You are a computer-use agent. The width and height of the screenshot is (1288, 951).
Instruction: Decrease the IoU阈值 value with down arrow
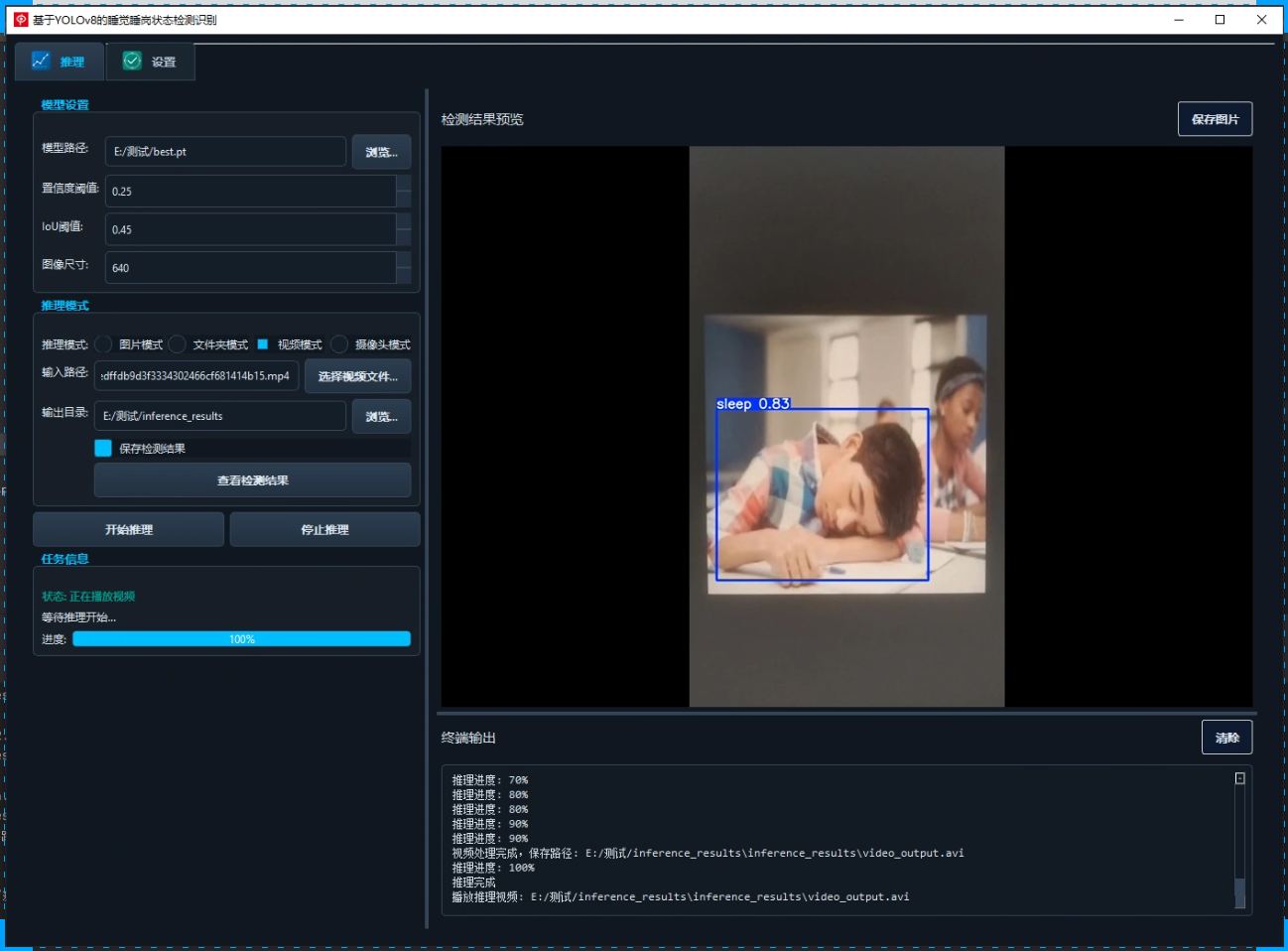404,237
